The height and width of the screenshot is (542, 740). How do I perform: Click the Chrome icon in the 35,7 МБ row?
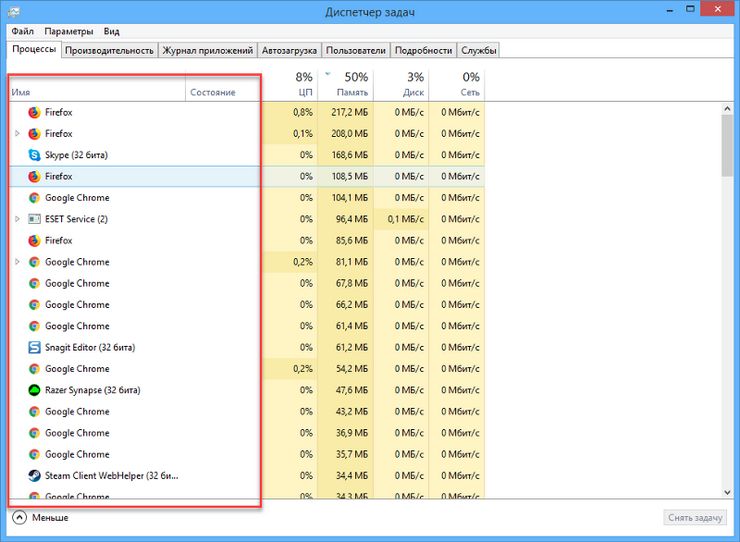click(x=34, y=454)
